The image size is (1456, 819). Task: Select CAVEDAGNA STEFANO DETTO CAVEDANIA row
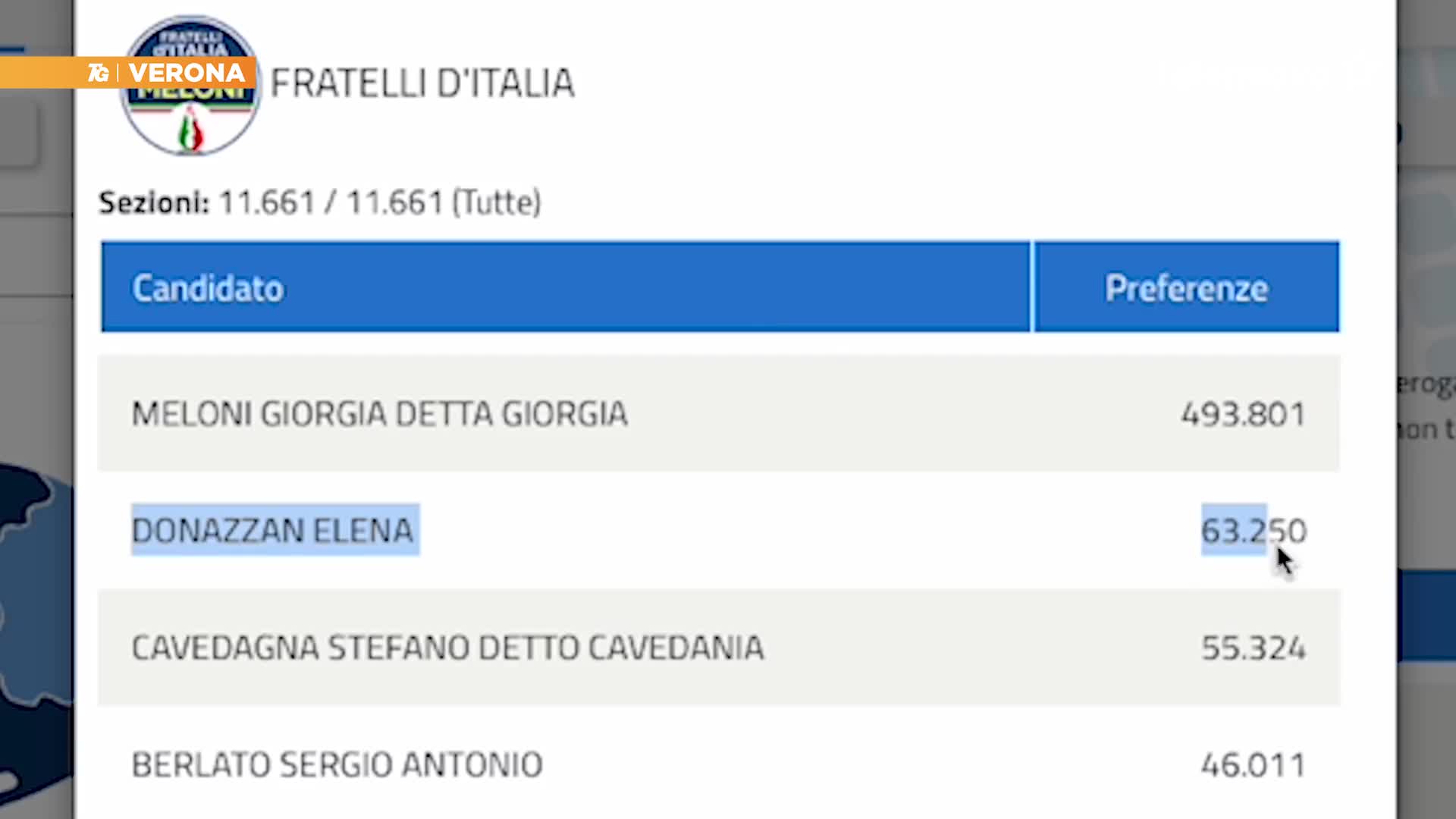(447, 648)
